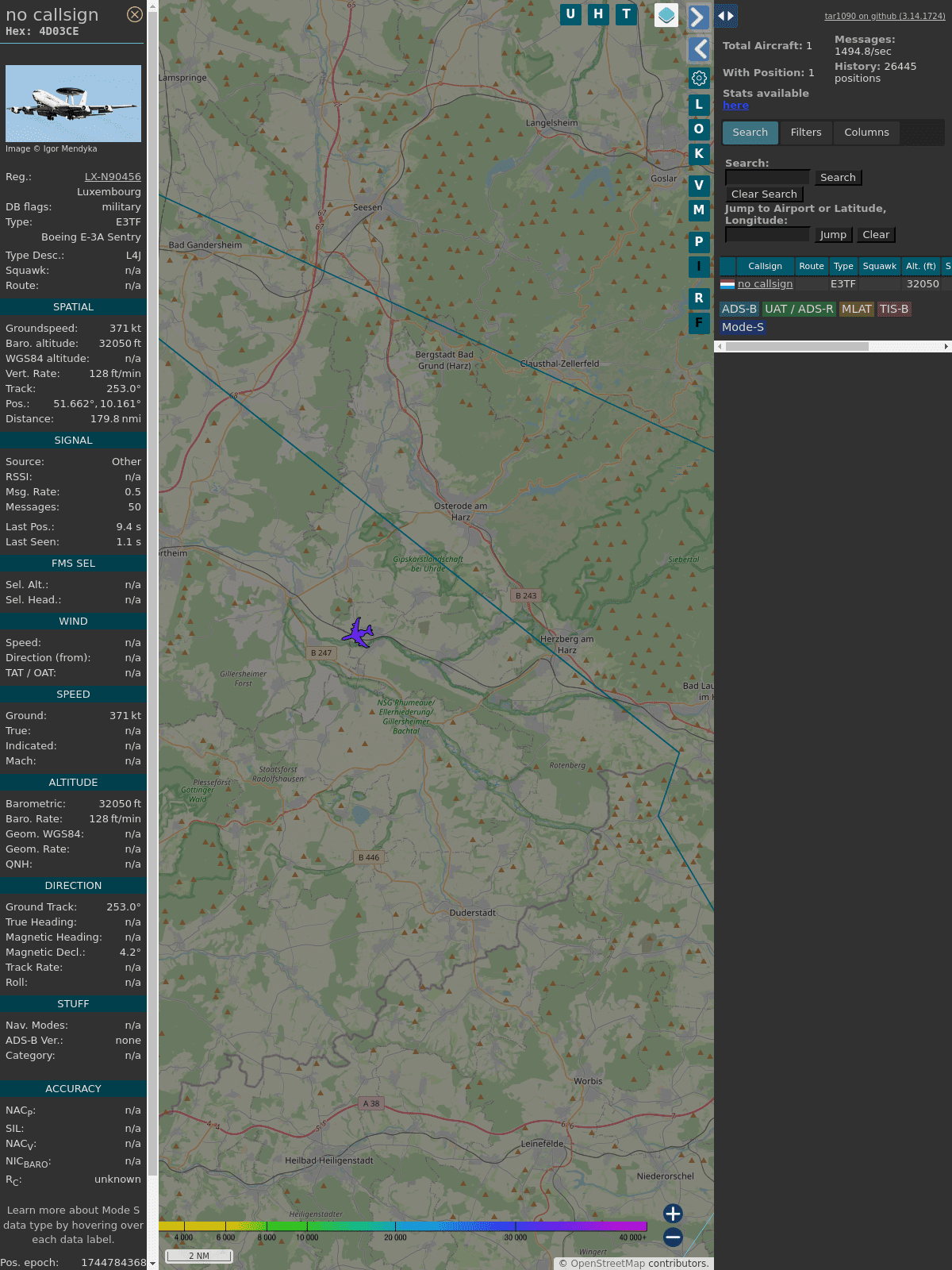Viewport: 952px width, 1270px height.
Task: Click the ACCURACY section header
Action: [73, 1089]
